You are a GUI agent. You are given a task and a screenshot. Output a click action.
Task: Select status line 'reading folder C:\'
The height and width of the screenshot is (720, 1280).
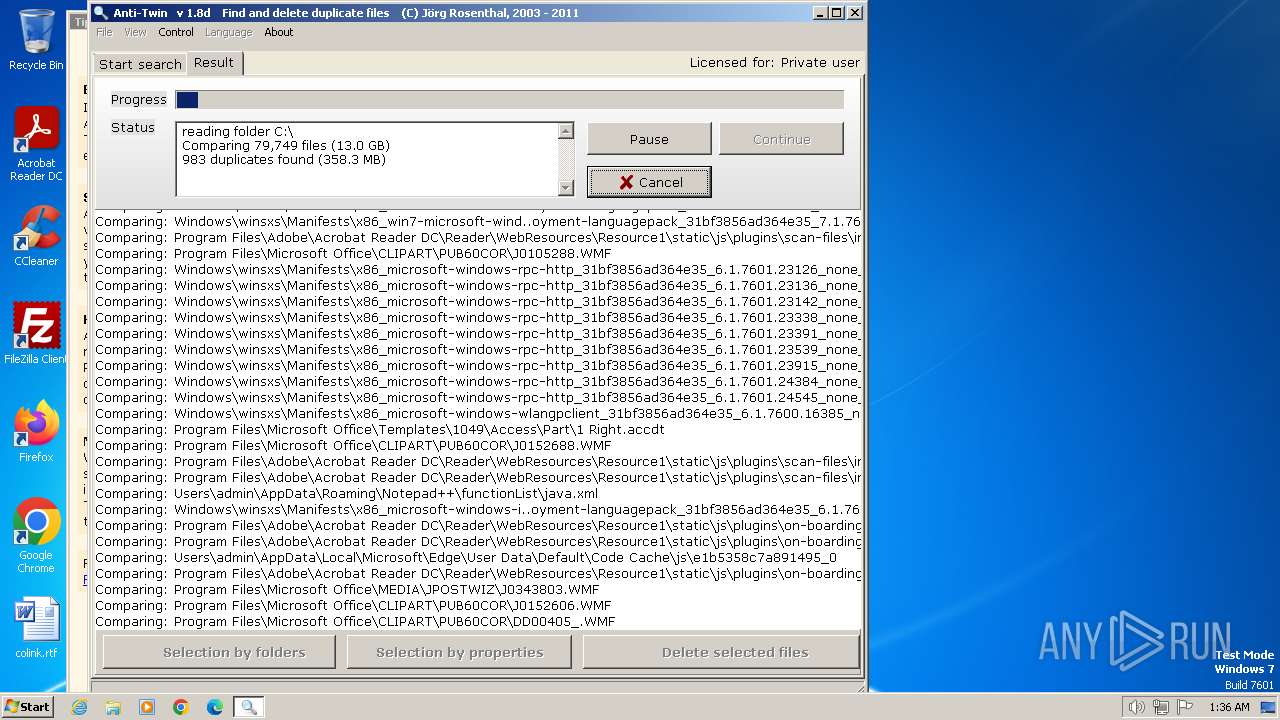(x=237, y=131)
